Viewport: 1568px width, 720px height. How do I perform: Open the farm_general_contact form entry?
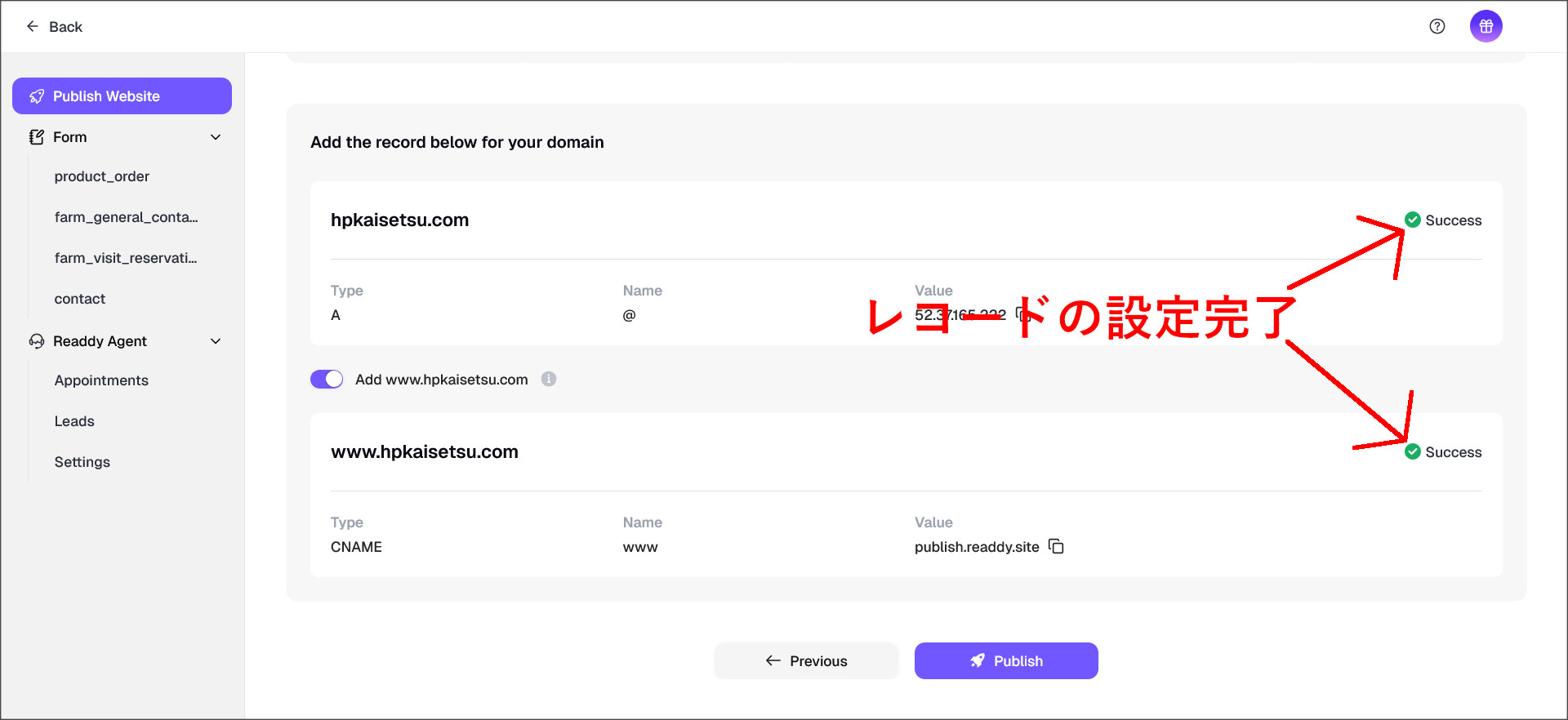[x=126, y=217]
